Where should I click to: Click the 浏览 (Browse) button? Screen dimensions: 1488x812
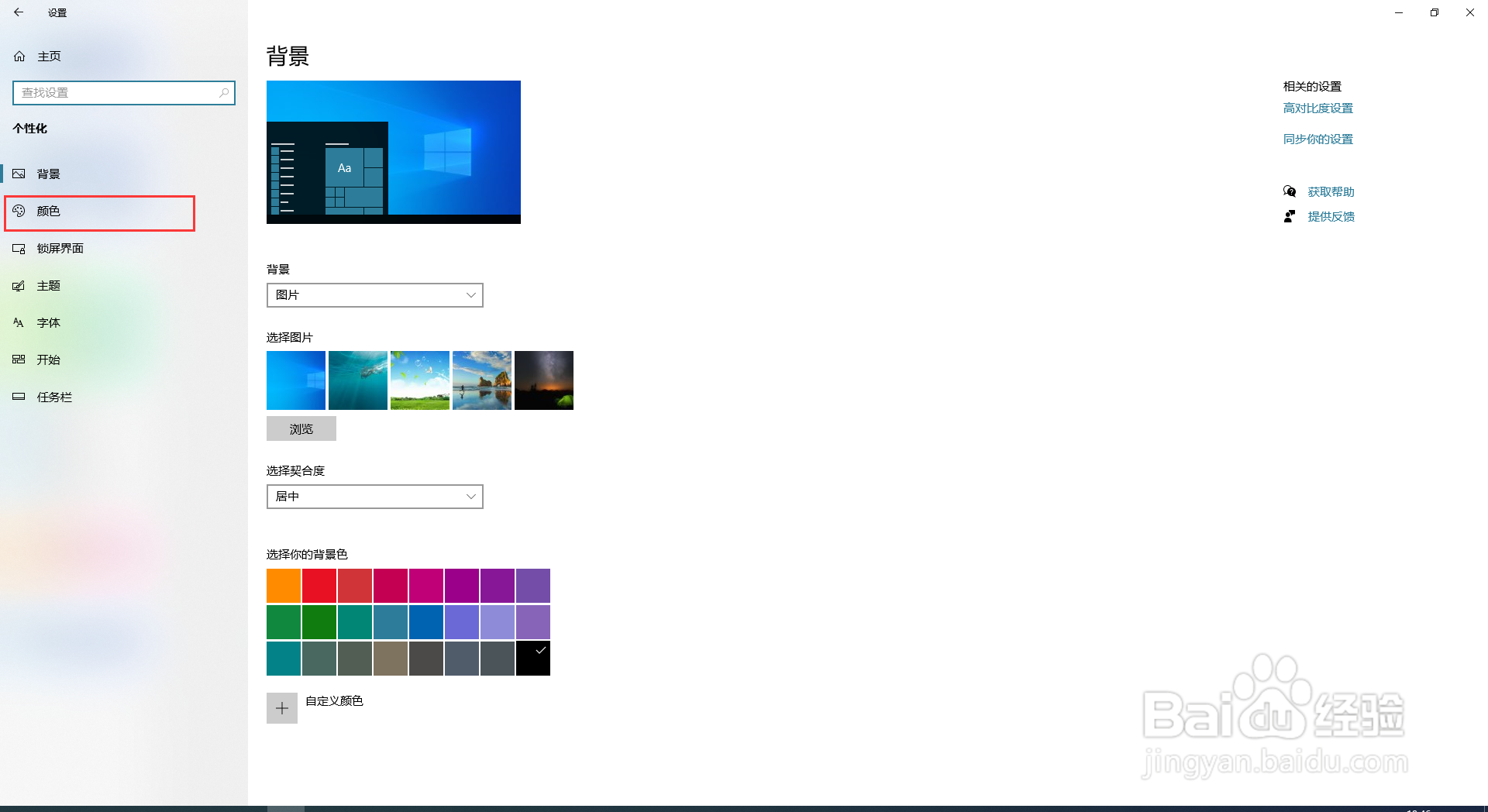pyautogui.click(x=301, y=428)
